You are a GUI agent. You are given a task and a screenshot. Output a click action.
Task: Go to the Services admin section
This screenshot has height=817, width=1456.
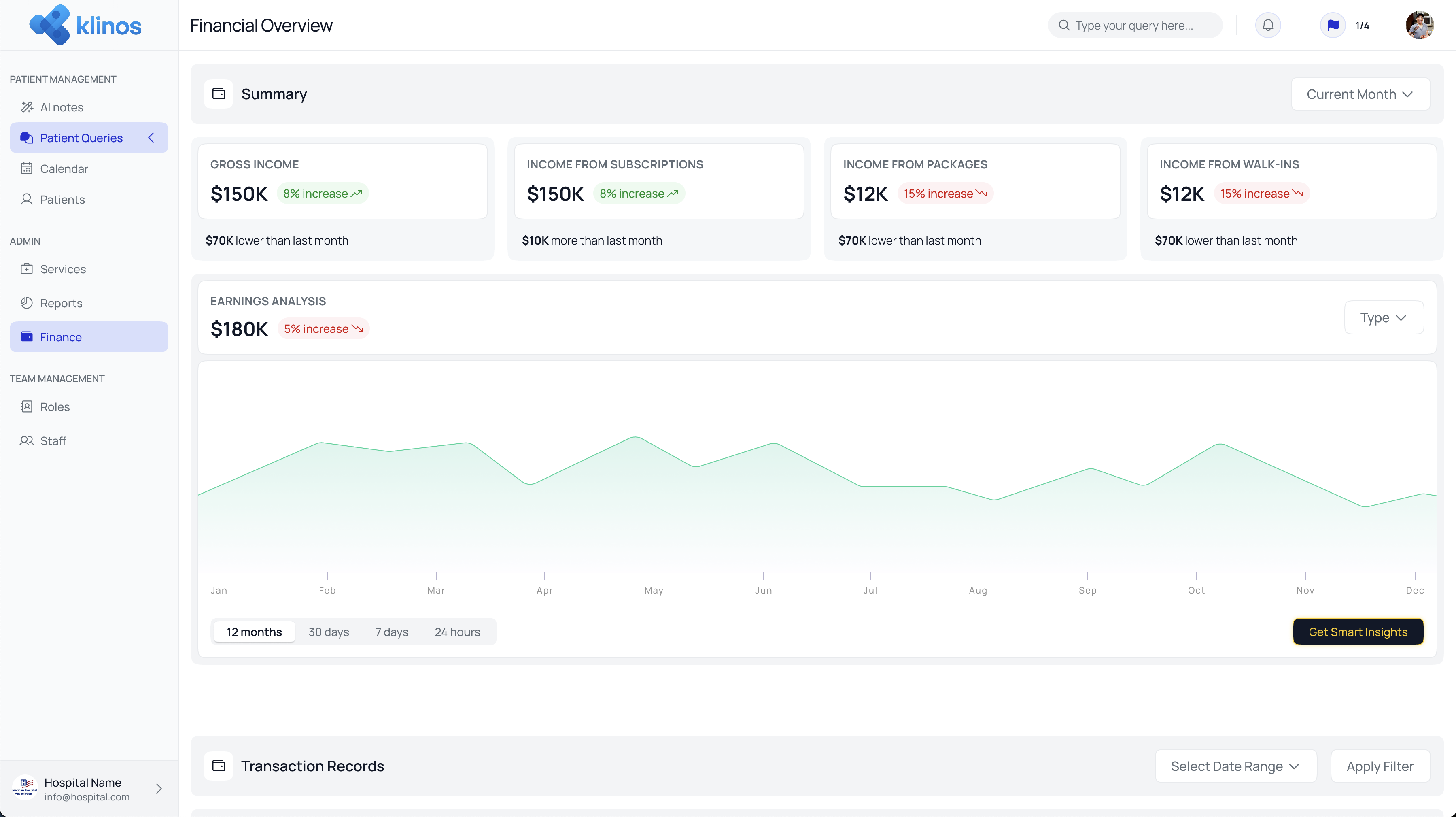pos(63,268)
